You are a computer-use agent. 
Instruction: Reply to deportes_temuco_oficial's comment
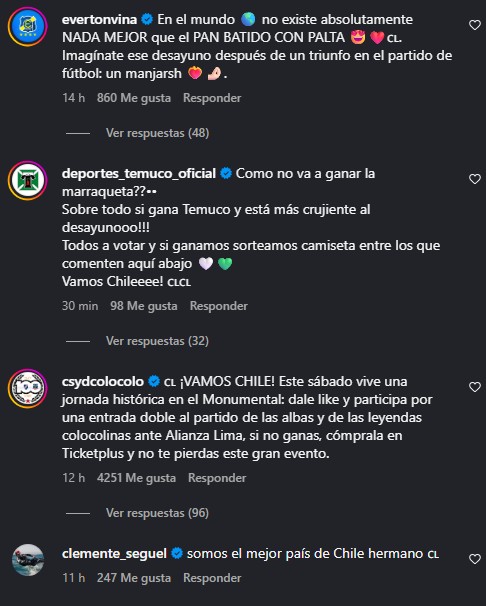[219, 306]
